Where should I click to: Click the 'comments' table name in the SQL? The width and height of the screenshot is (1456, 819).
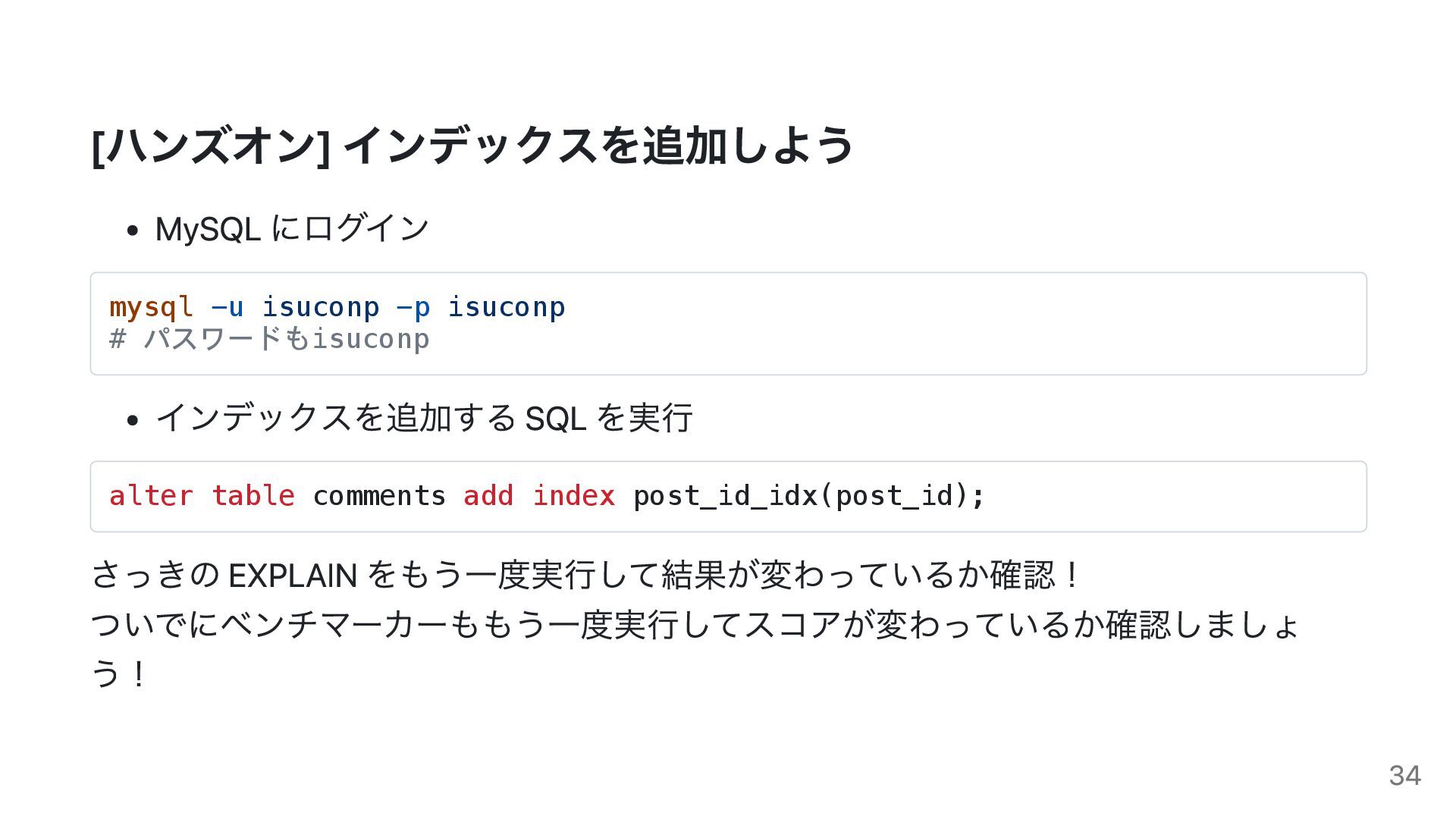[379, 496]
